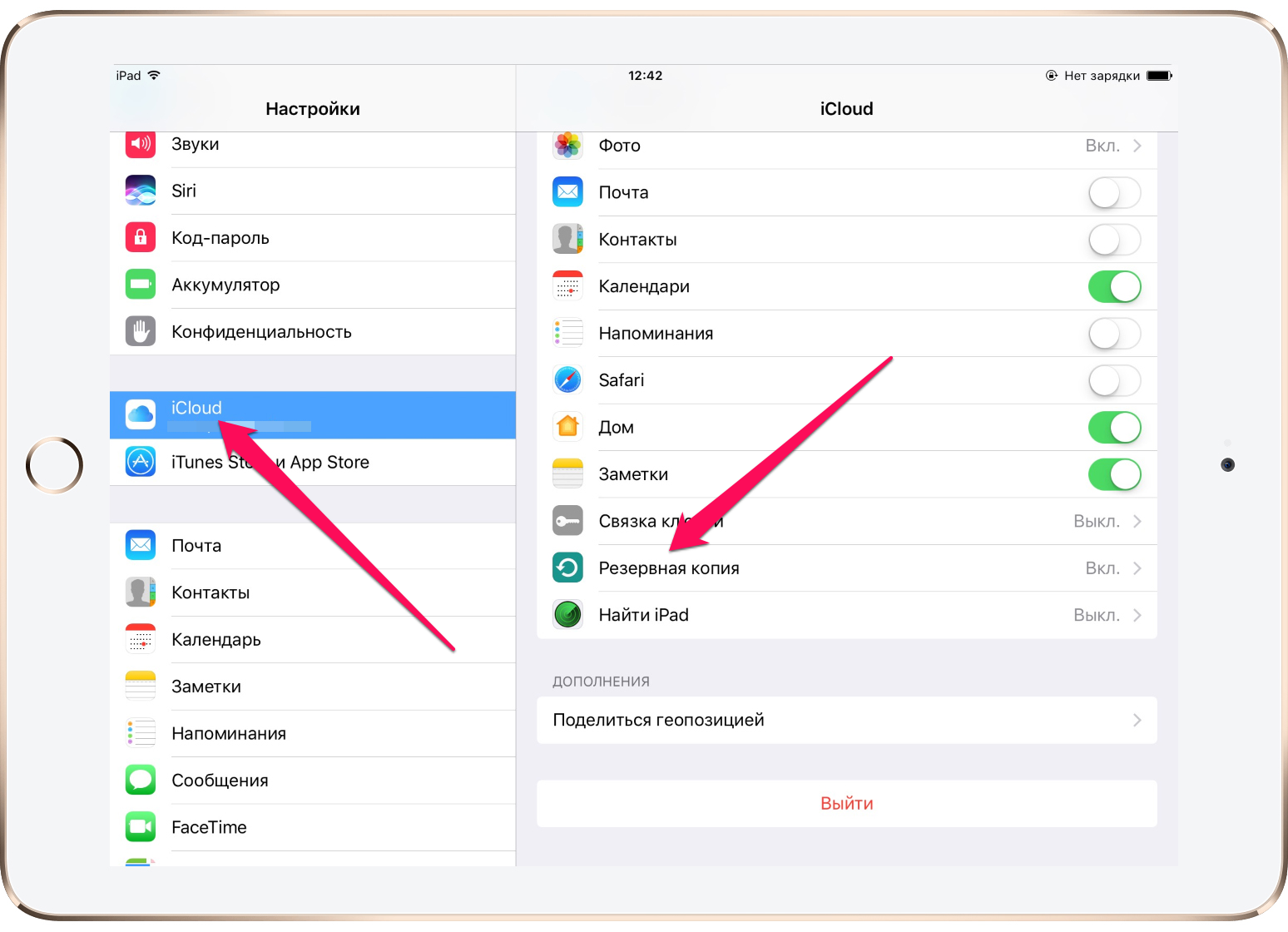Viewport: 1288px width, 932px height.
Task: Open Связка ключей row
Action: pyautogui.click(x=847, y=521)
